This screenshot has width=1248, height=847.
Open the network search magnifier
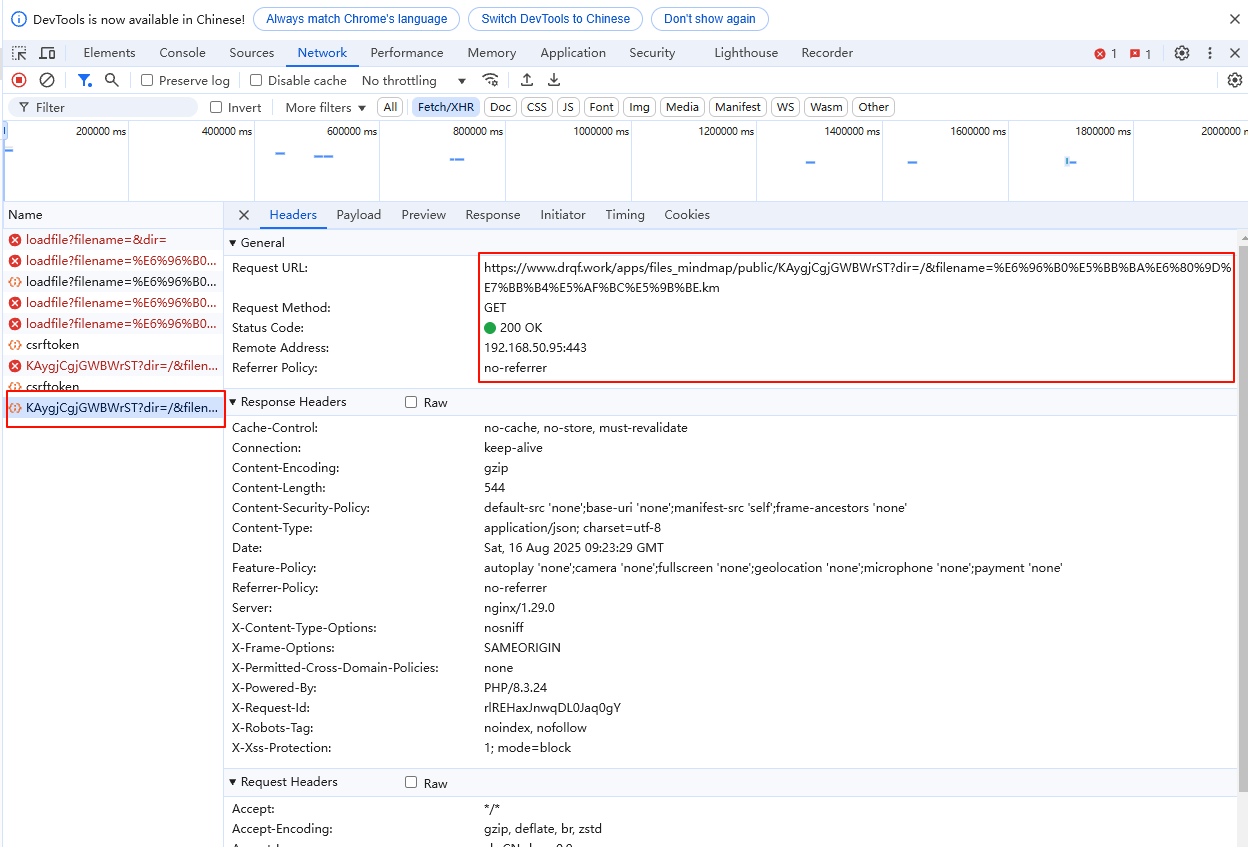(x=112, y=80)
